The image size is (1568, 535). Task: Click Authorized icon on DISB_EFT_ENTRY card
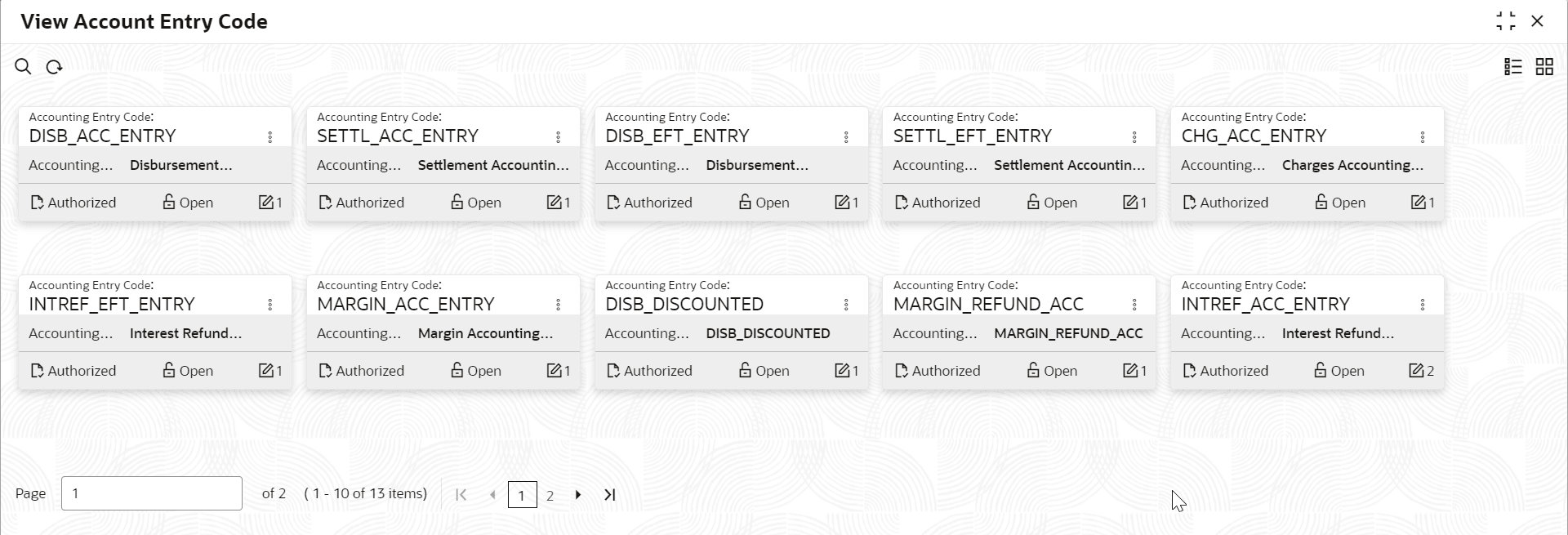(613, 203)
